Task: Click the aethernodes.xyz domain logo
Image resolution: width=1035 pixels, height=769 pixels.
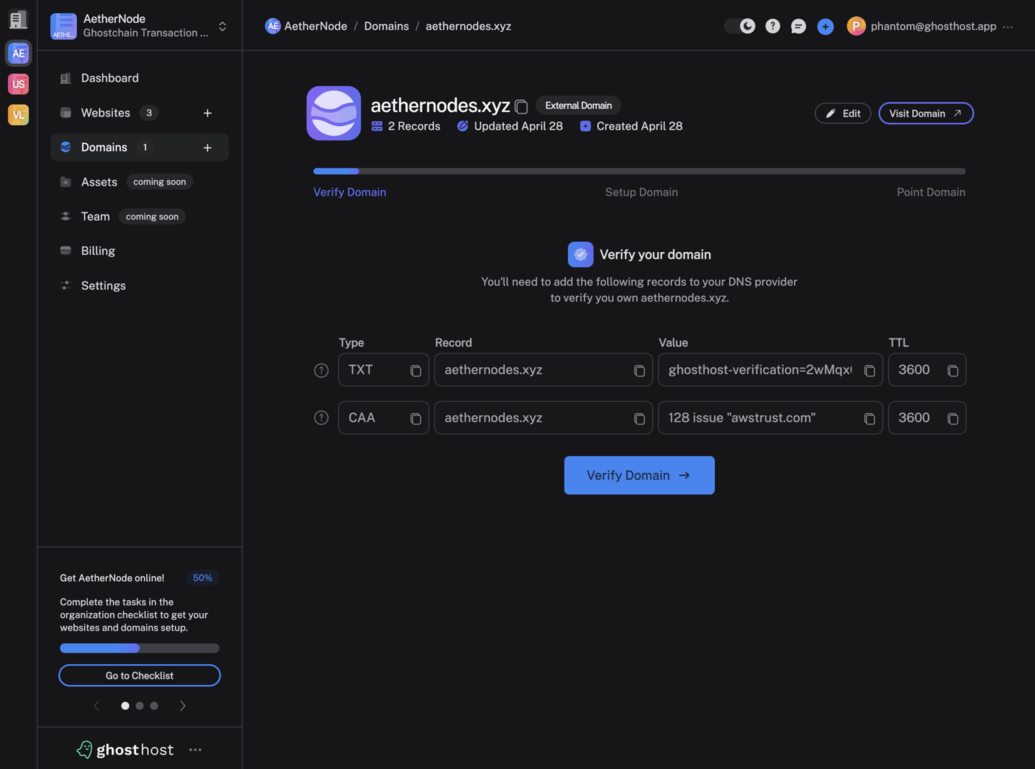Action: pos(333,113)
